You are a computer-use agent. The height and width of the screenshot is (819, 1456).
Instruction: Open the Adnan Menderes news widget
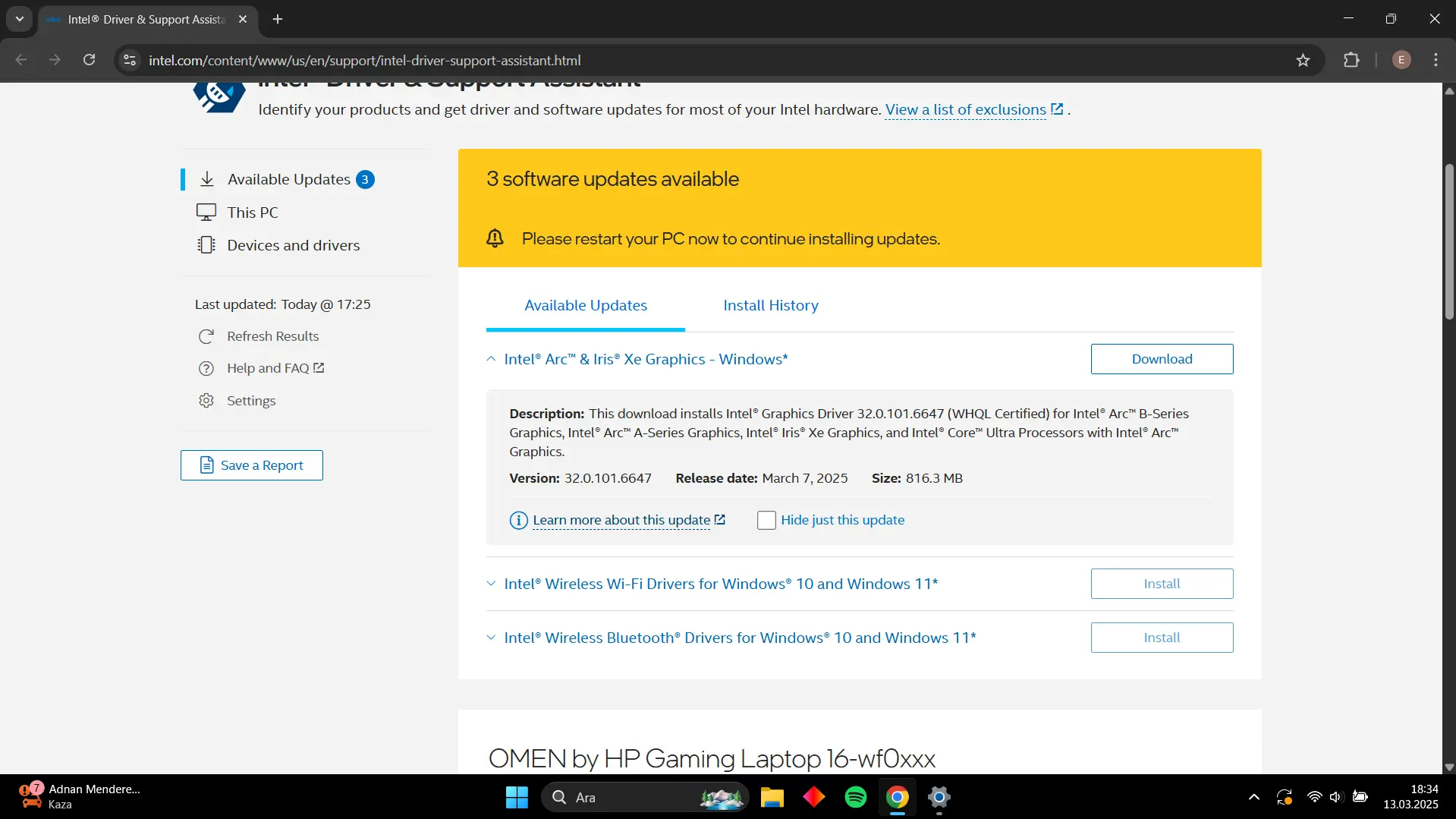(x=80, y=797)
